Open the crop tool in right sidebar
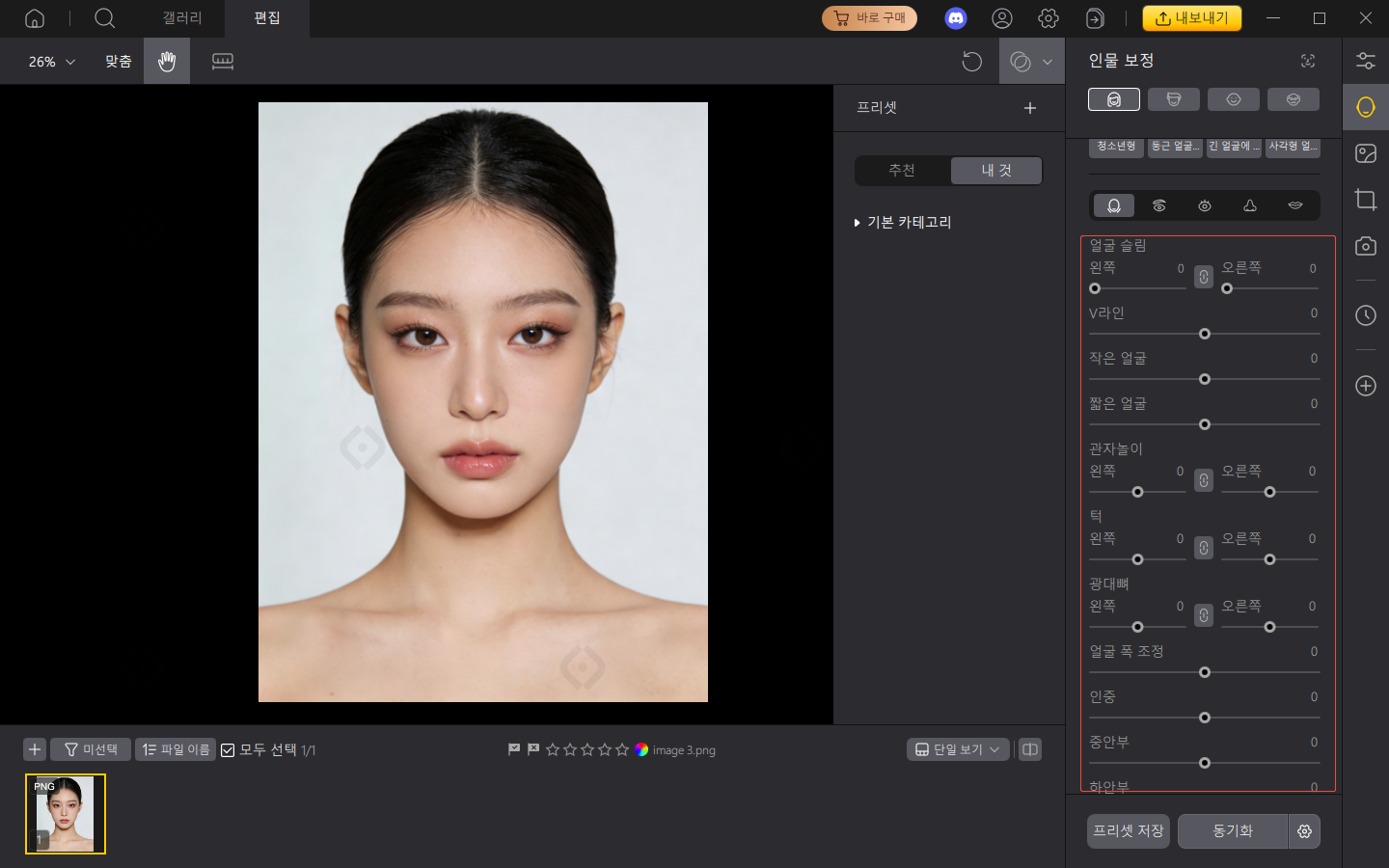Viewport: 1389px width, 868px height. [x=1365, y=200]
